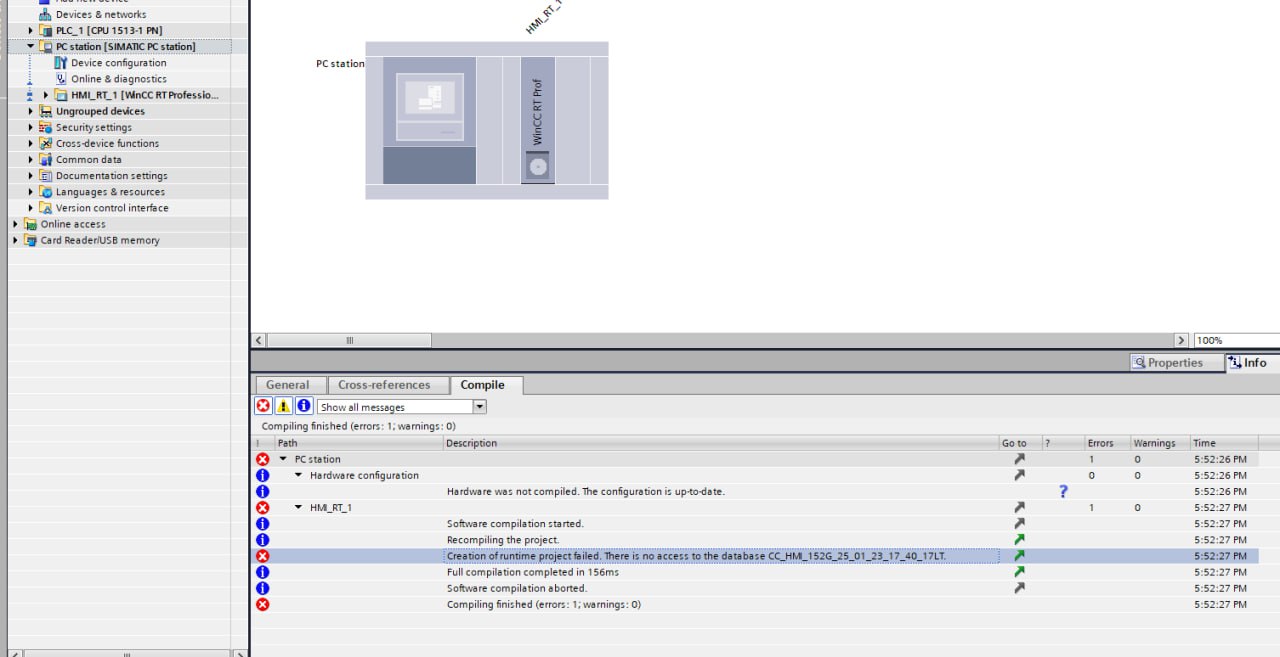This screenshot has height=657, width=1280.
Task: Expand the Version control interface node
Action: point(31,208)
